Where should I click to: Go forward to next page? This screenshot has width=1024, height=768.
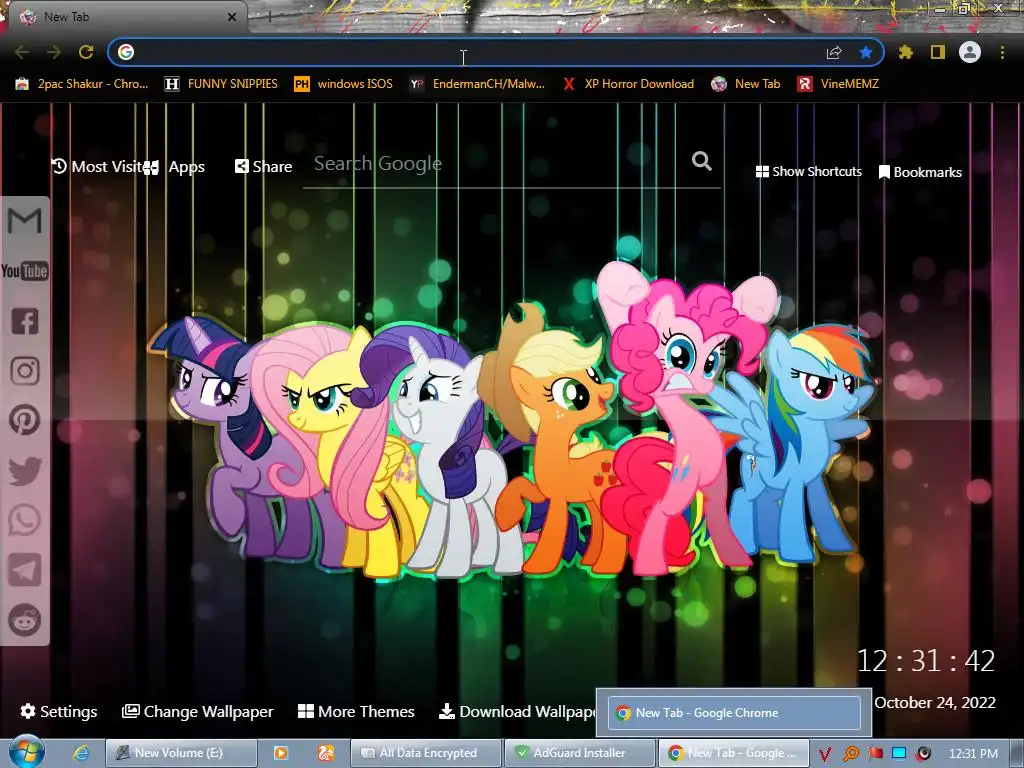[54, 52]
